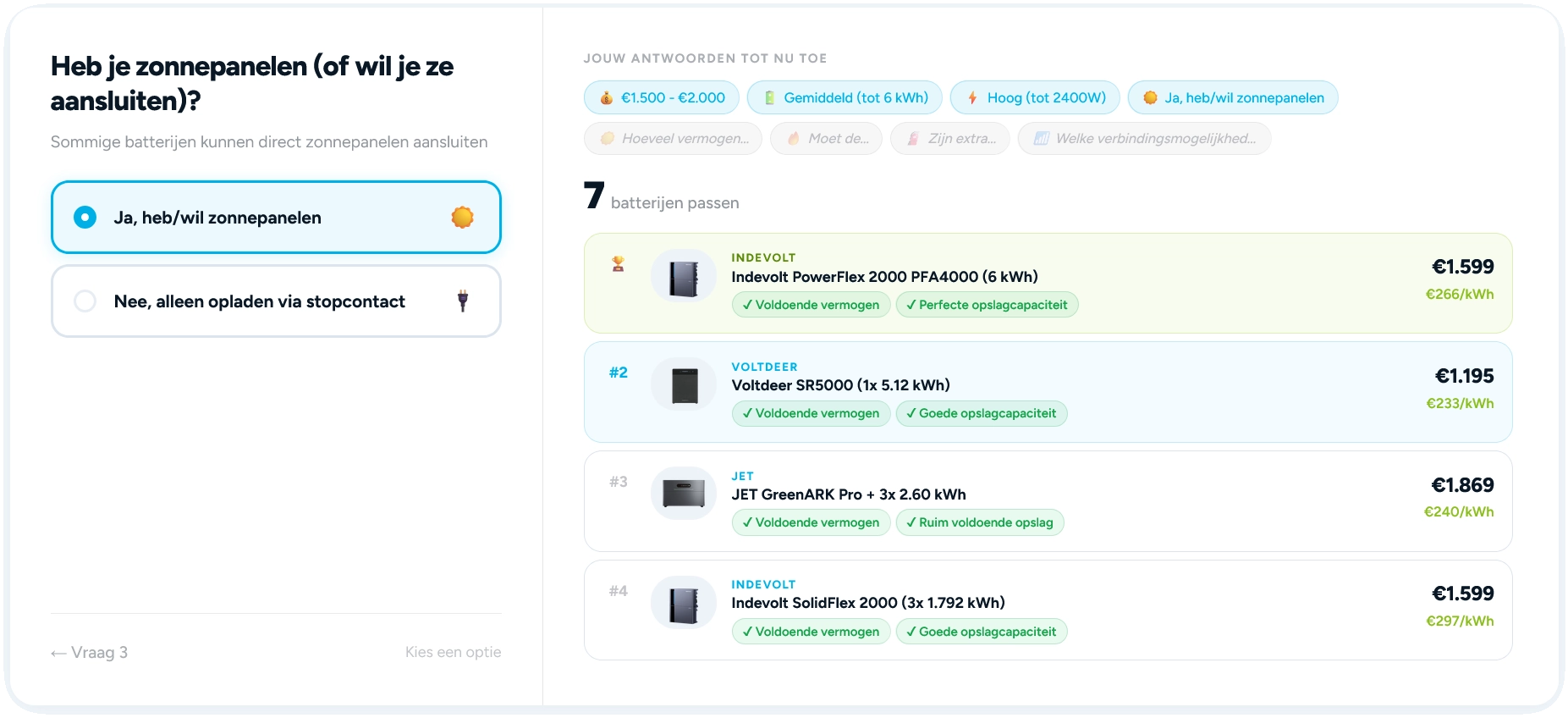The width and height of the screenshot is (1568, 718).
Task: Click 'JET GreenARK Pro + 3x 2.60 kWh' title
Action: click(849, 494)
